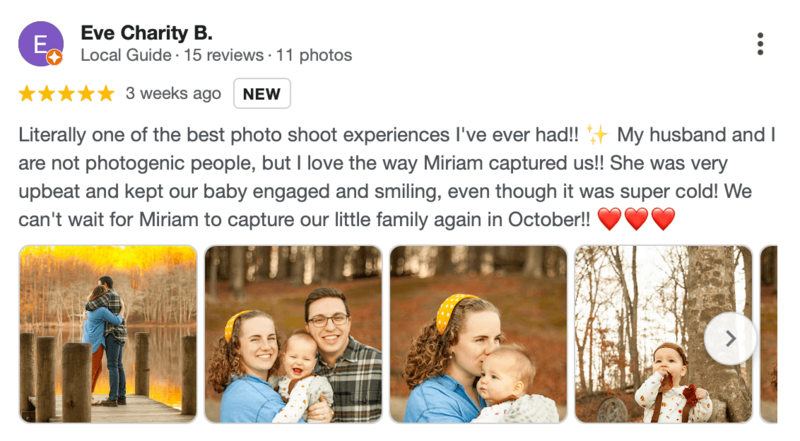Open the couple hugging on dock photo
The width and height of the screenshot is (800, 441).
tap(108, 334)
